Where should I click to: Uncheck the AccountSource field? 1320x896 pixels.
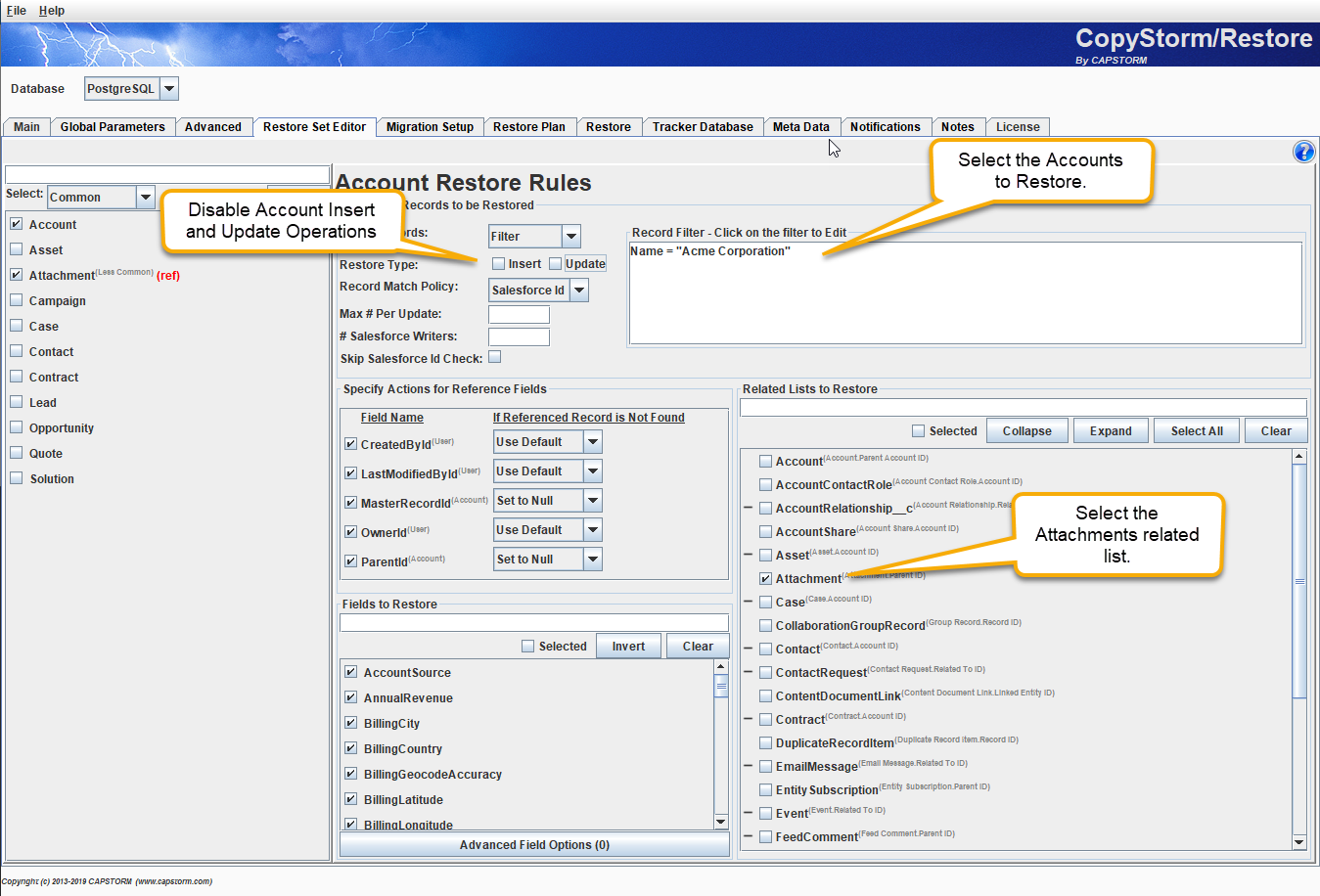[350, 672]
